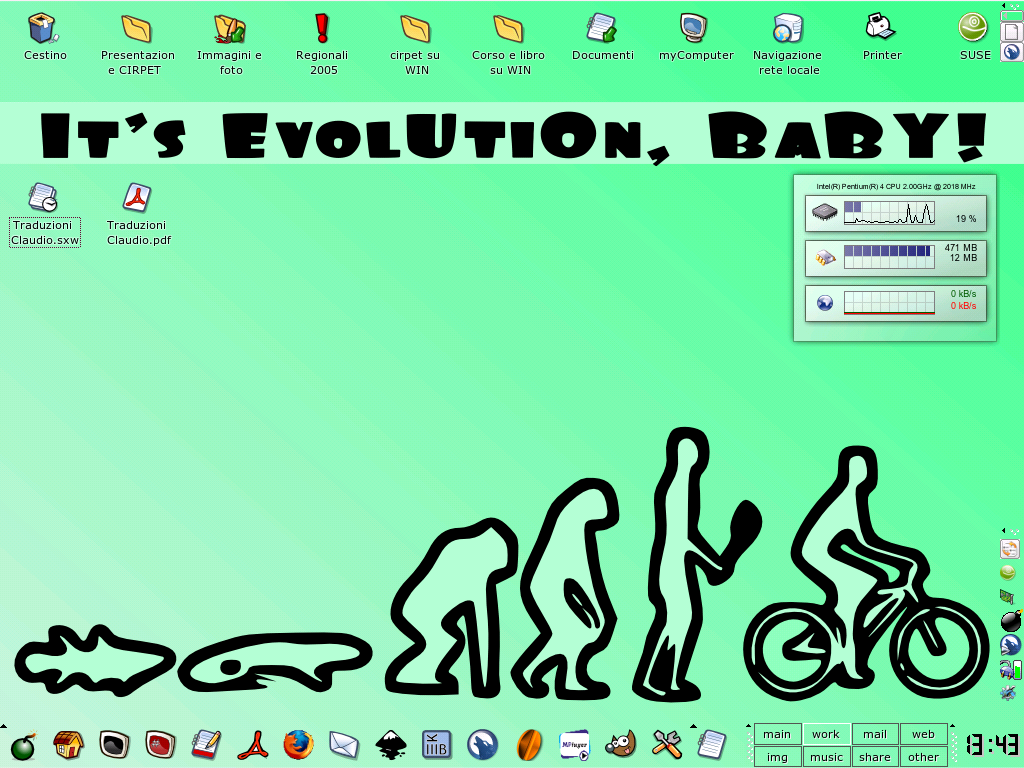
Task: Launch the black terminal screen icon
Action: 114,745
